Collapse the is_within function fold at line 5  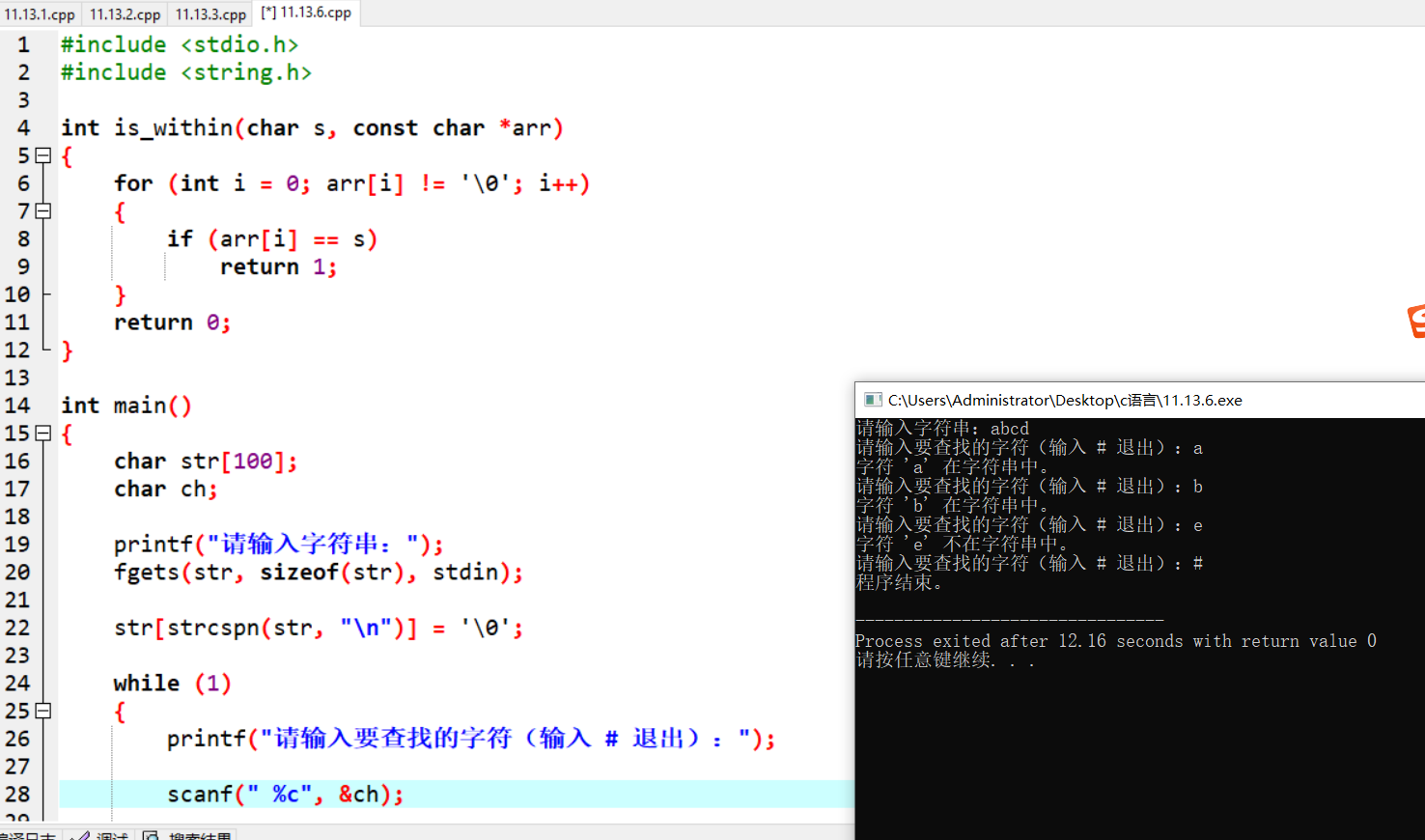pyautogui.click(x=42, y=155)
